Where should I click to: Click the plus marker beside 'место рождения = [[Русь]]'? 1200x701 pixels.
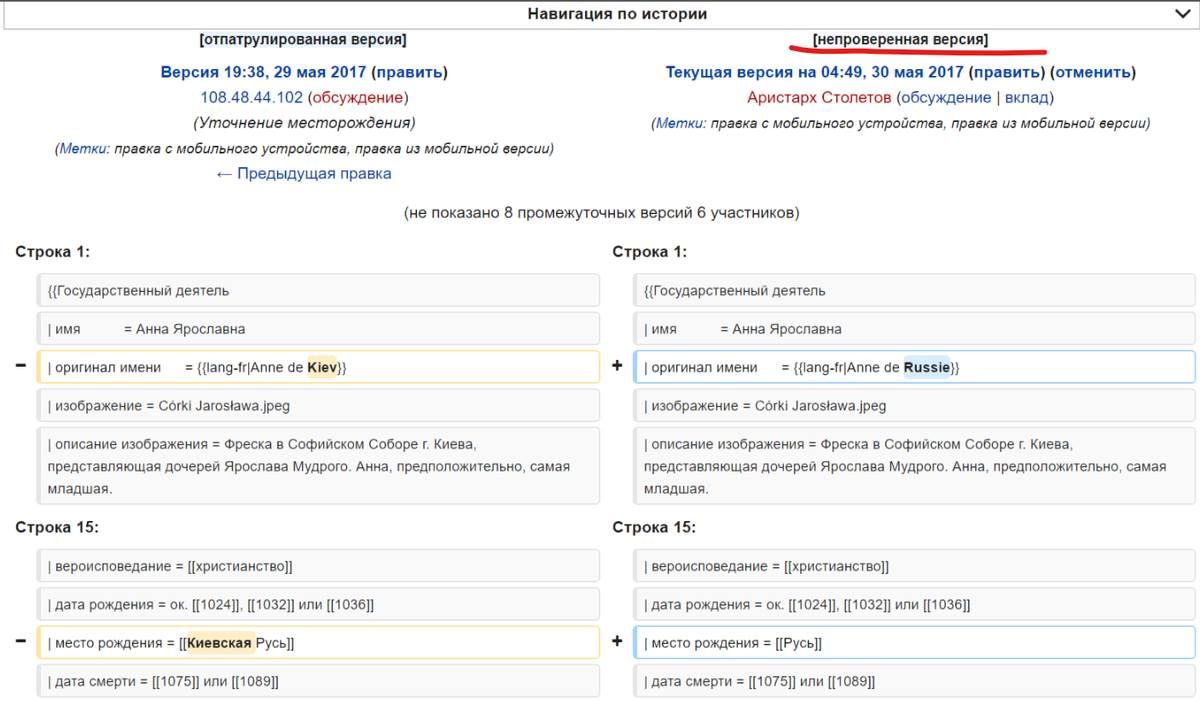(617, 642)
